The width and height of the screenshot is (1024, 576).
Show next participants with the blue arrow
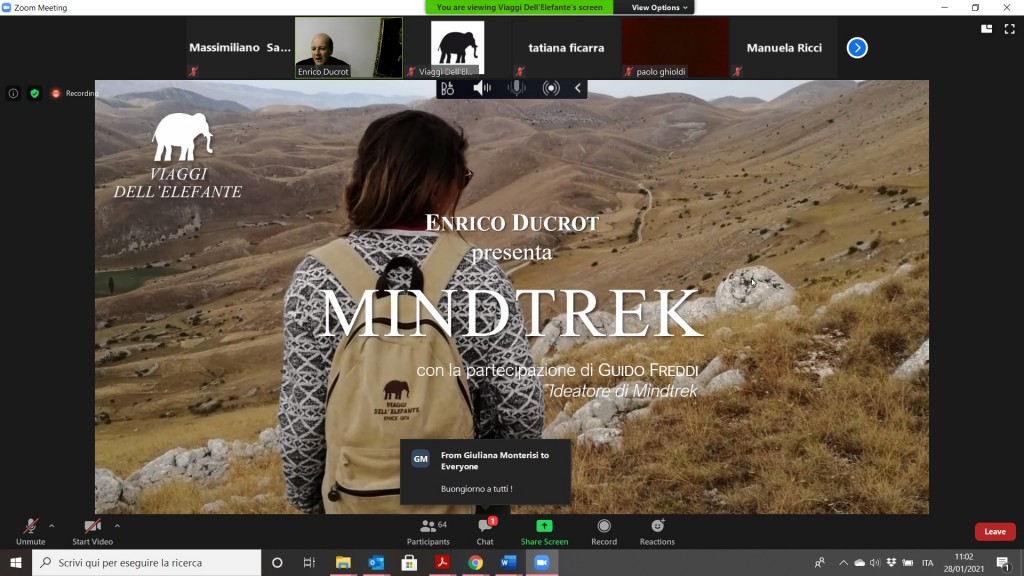[x=857, y=47]
